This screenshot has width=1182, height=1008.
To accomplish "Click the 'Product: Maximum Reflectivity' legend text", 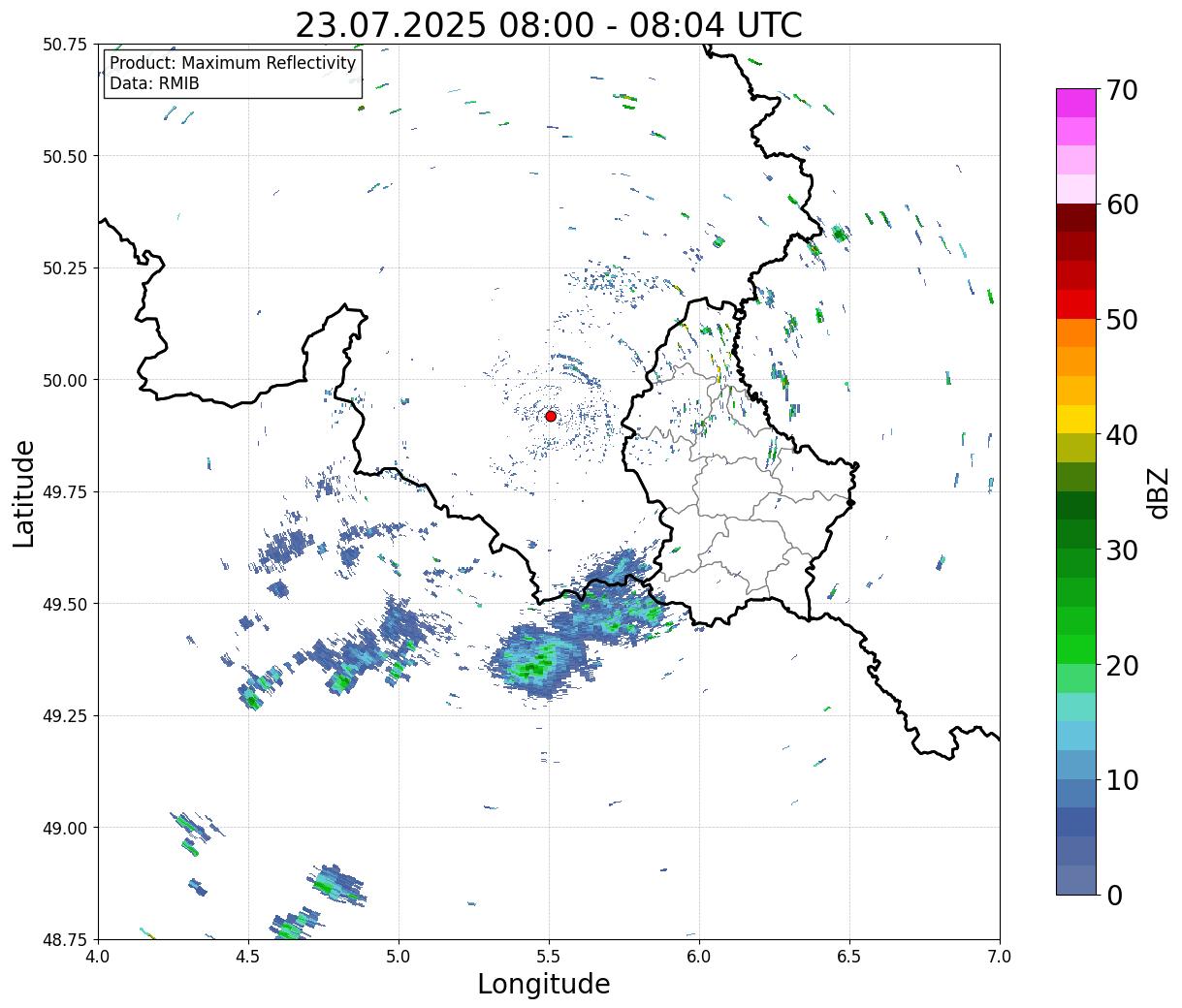I will pos(233,63).
